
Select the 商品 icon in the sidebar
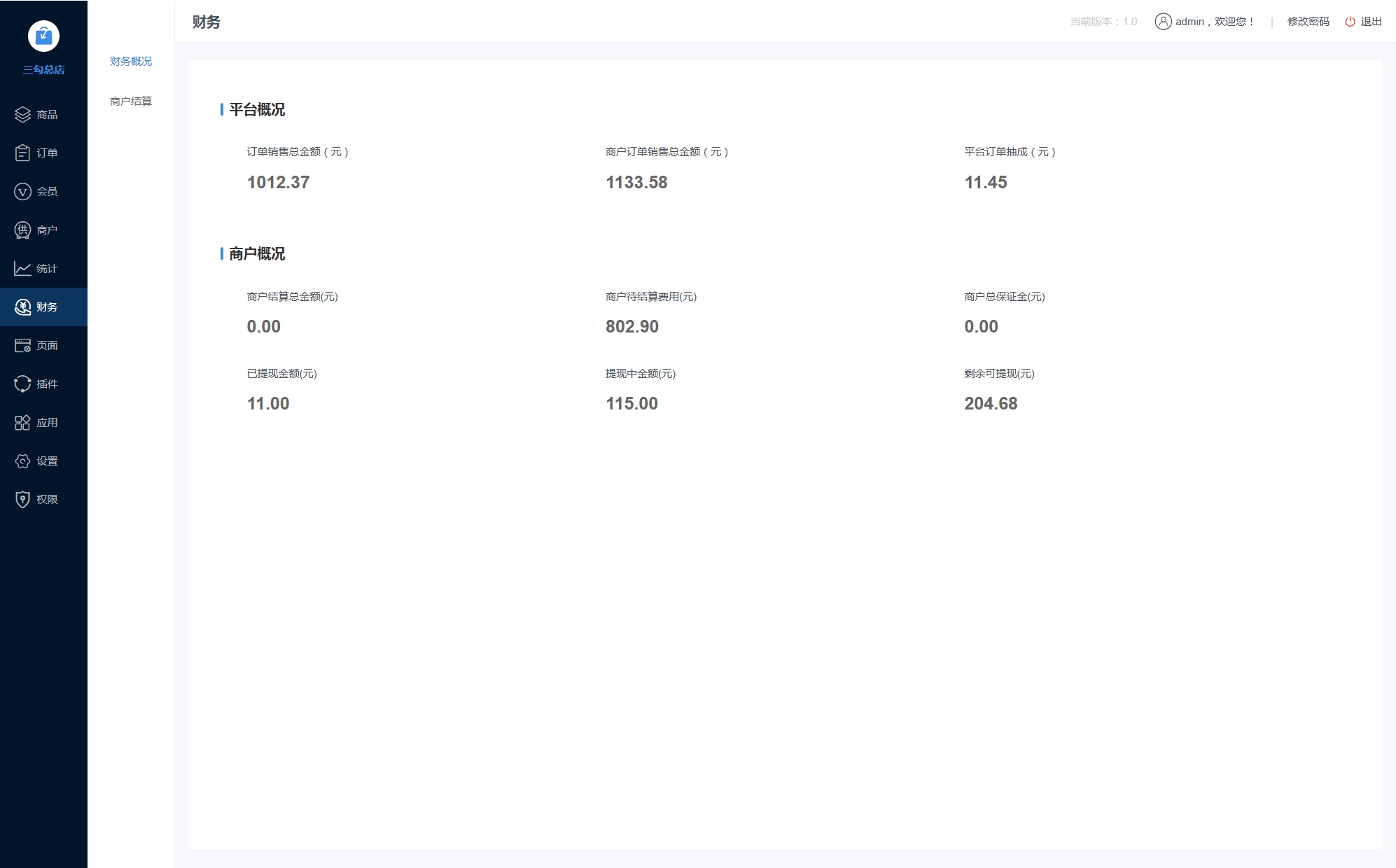(x=22, y=114)
